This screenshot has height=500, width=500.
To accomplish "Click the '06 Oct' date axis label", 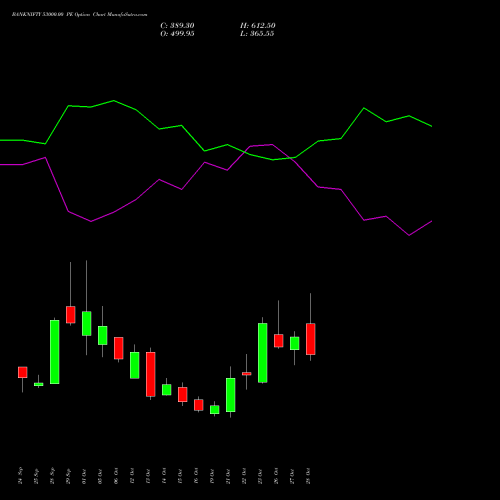I will pos(117,476).
